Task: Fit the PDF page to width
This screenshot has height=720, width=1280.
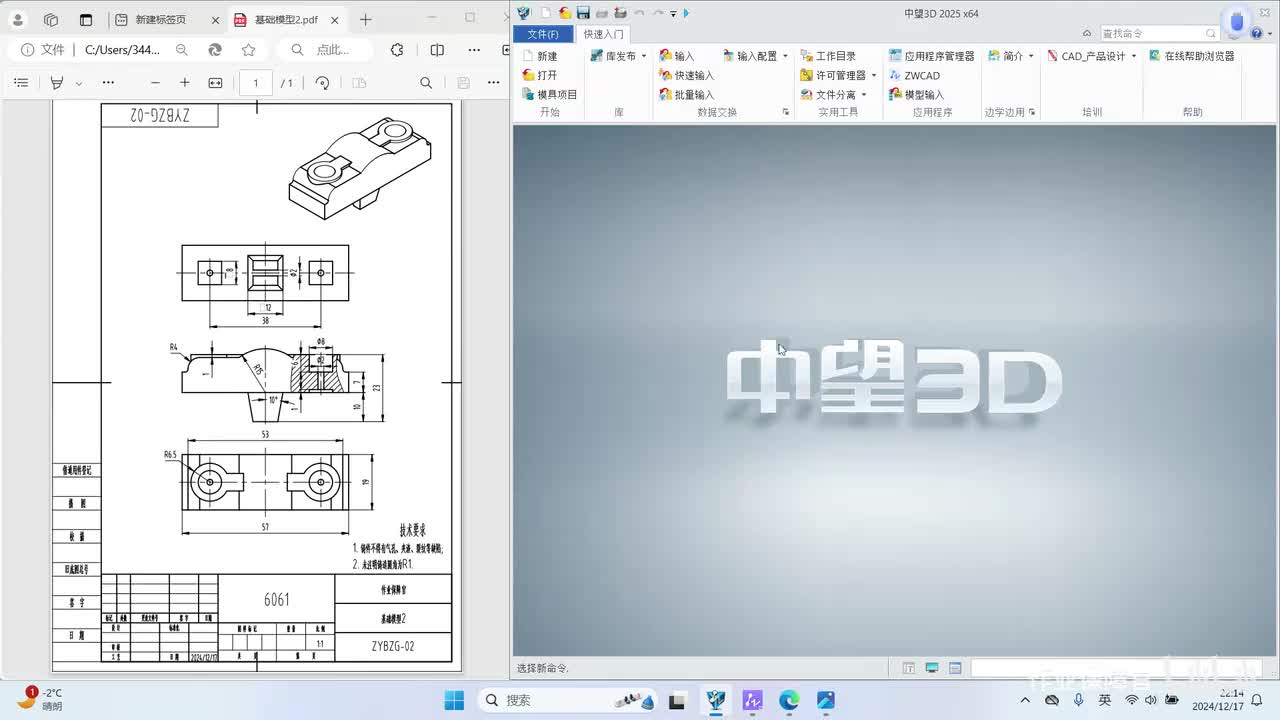Action: pos(215,83)
